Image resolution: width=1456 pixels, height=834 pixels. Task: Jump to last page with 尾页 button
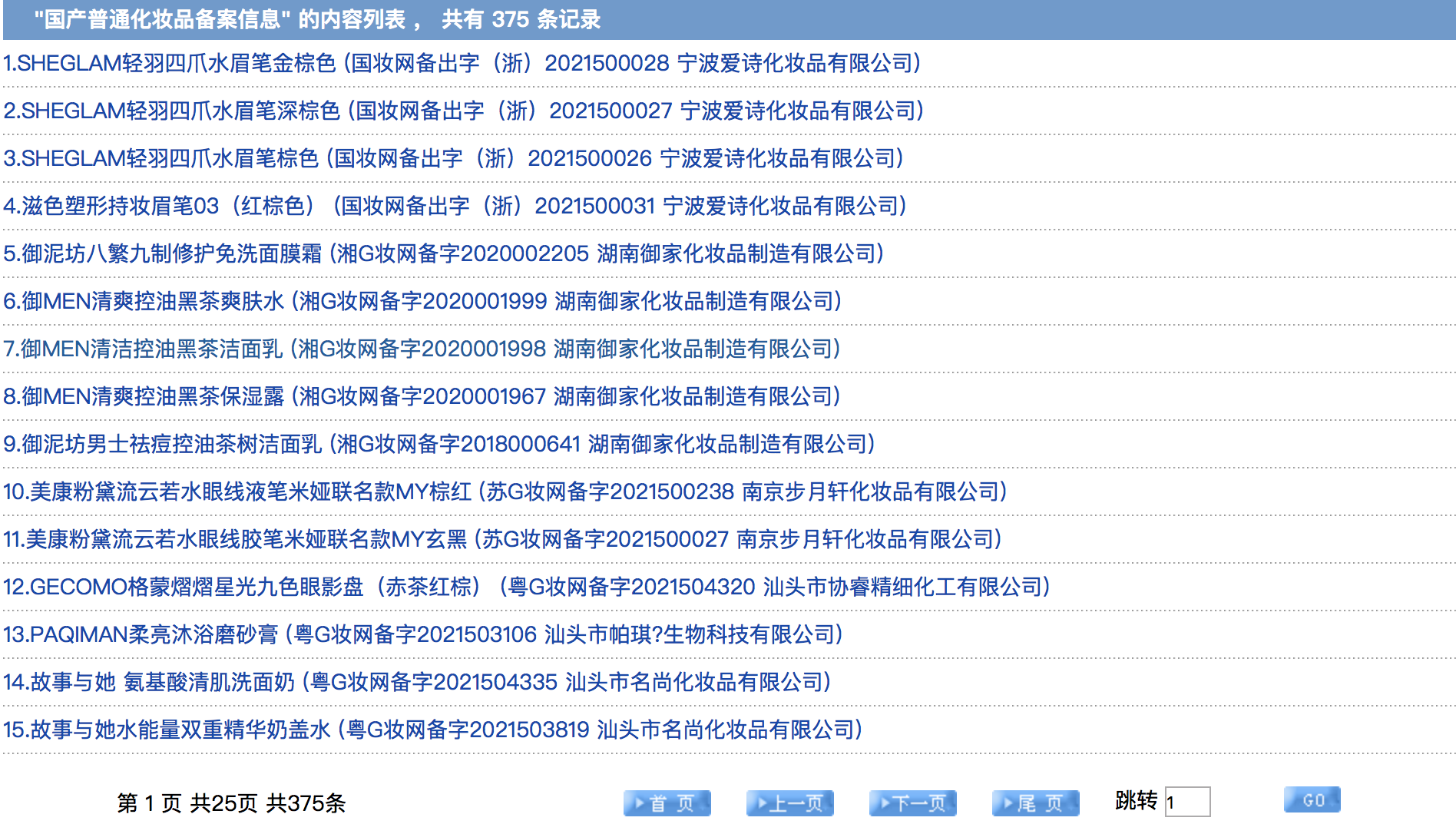[x=1036, y=803]
